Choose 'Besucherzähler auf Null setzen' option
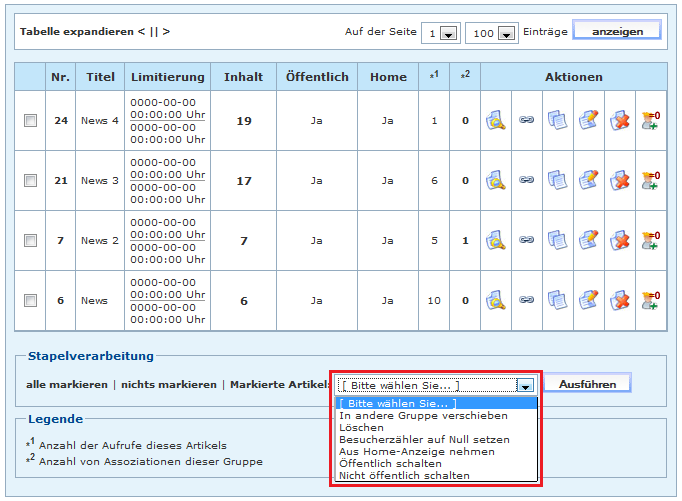Image resolution: width=682 pixels, height=501 pixels. pyautogui.click(x=424, y=439)
